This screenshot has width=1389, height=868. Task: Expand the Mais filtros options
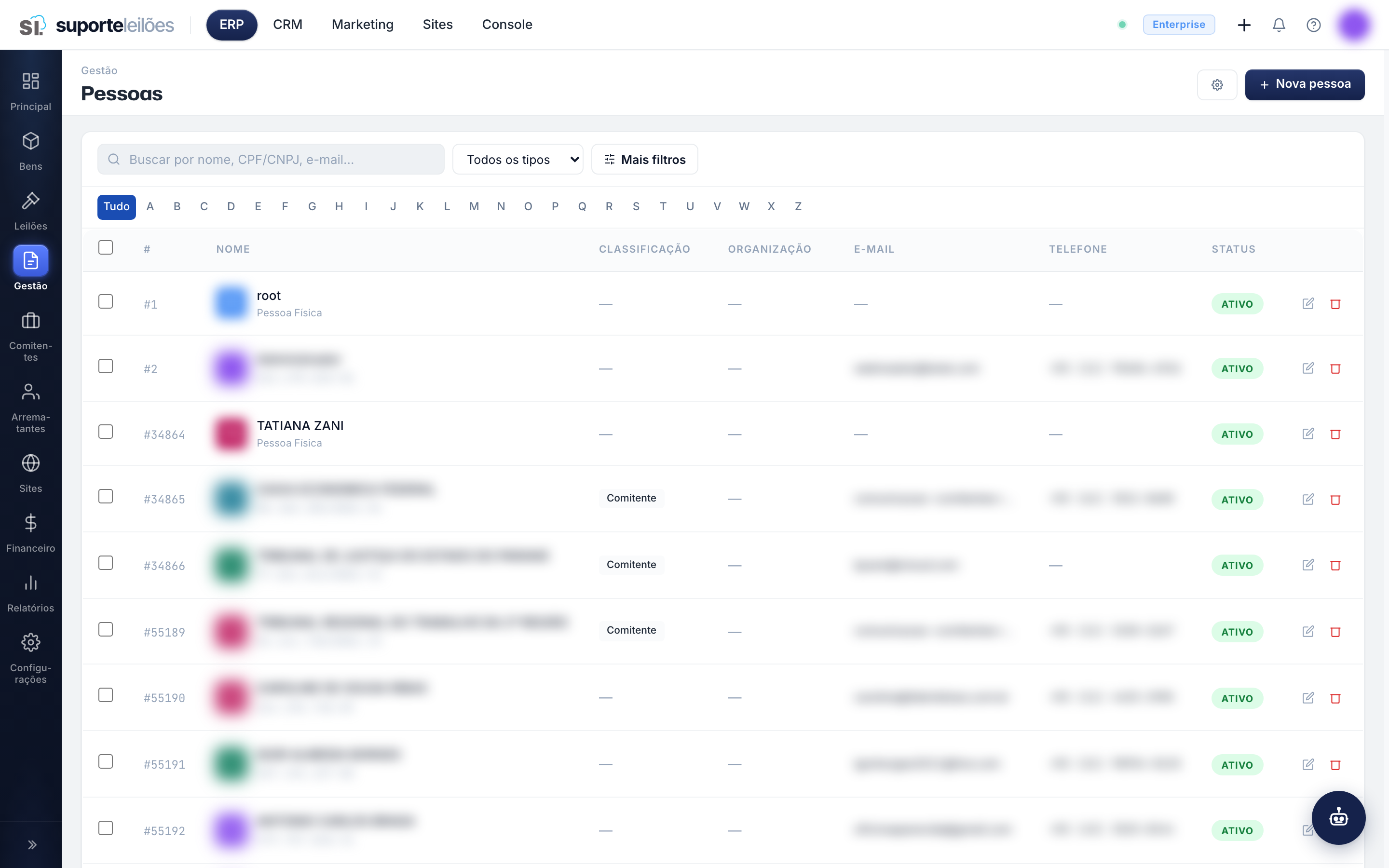(644, 159)
